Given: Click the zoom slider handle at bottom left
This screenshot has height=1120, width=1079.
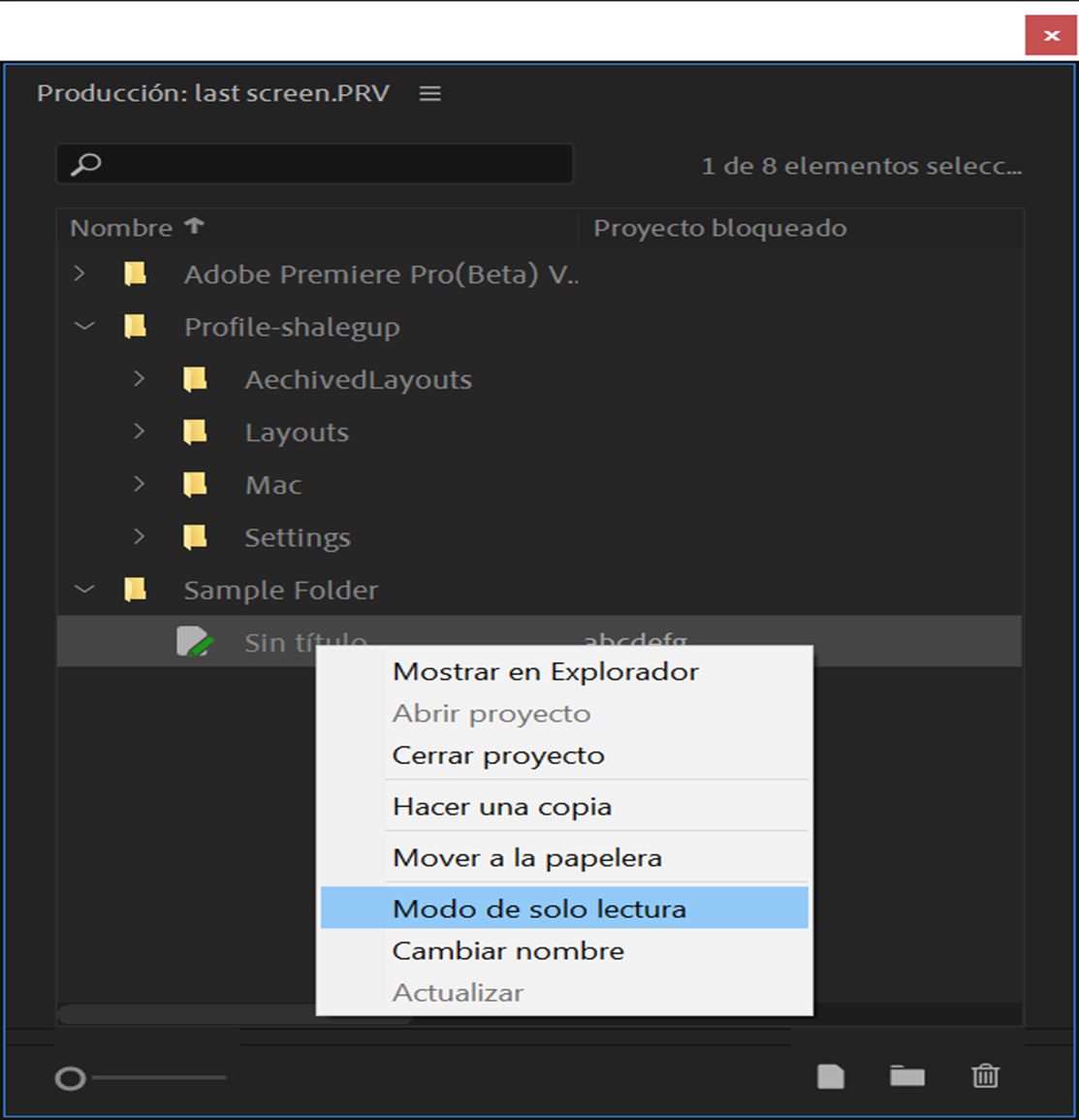Looking at the screenshot, I should (x=69, y=1076).
